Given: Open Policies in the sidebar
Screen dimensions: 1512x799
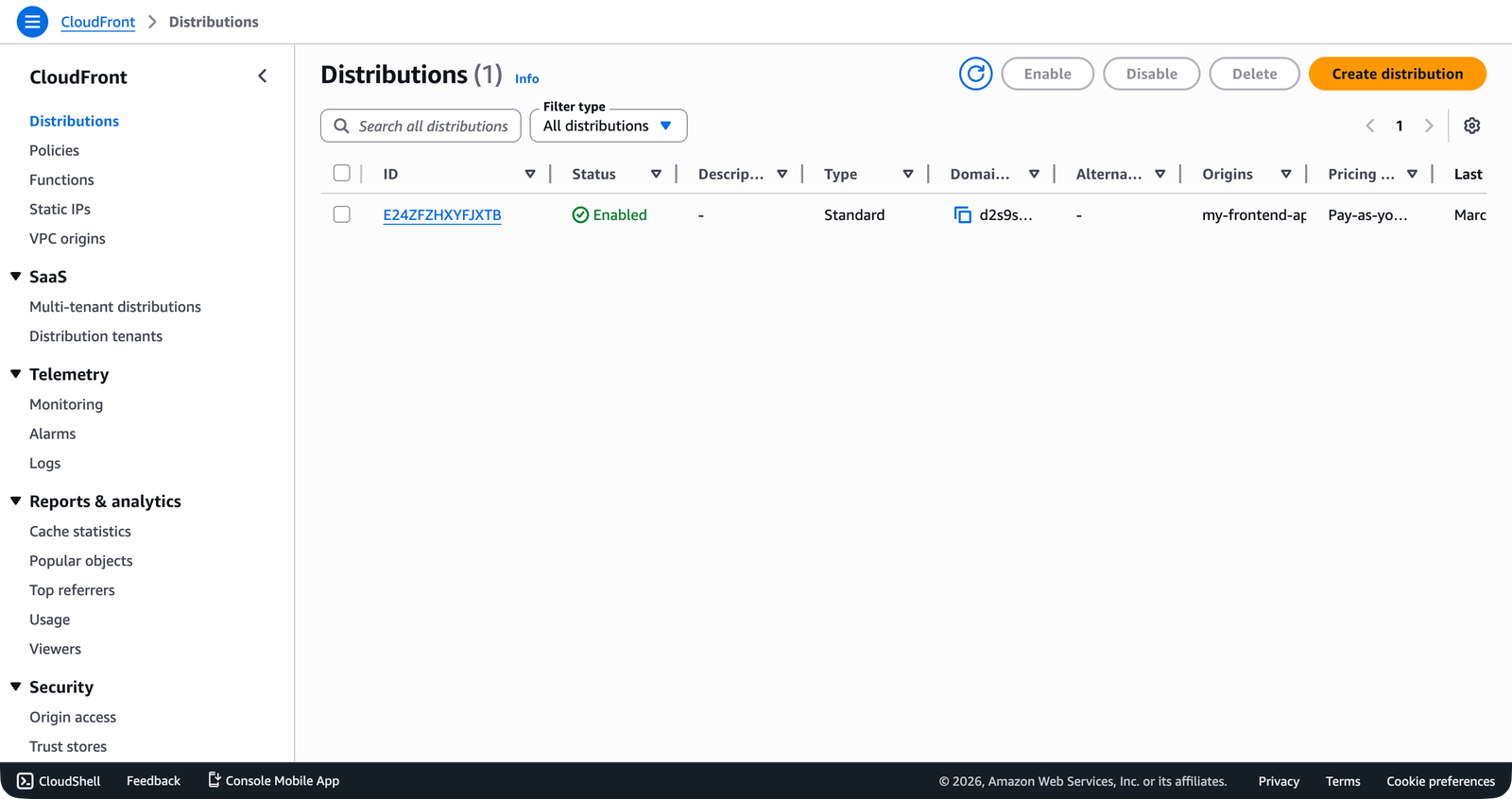Looking at the screenshot, I should tap(54, 150).
